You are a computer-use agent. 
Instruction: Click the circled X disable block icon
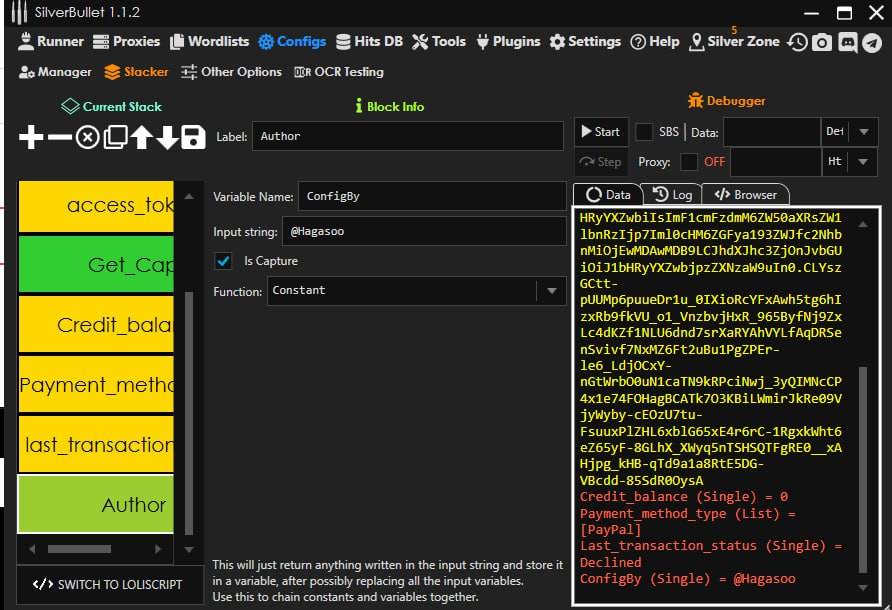point(88,138)
